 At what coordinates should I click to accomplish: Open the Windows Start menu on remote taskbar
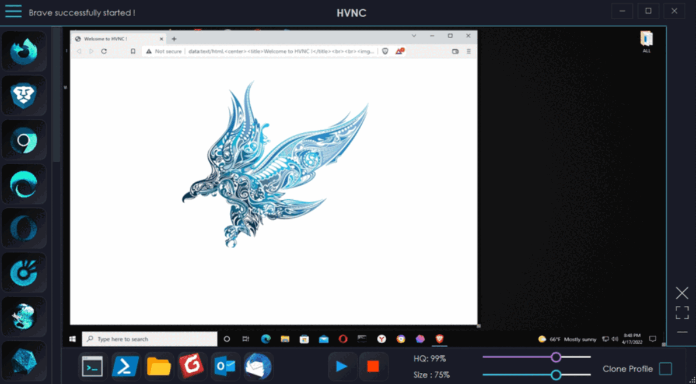point(72,339)
